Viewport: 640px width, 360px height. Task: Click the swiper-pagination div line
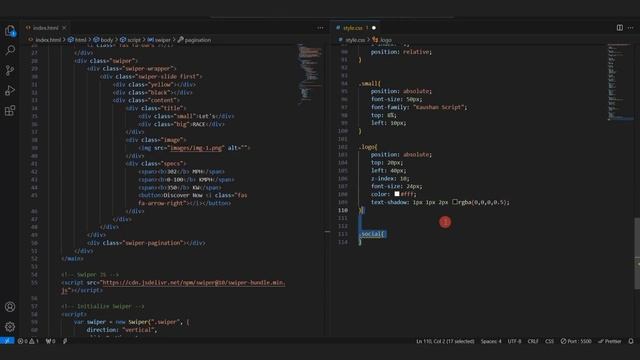coord(146,243)
